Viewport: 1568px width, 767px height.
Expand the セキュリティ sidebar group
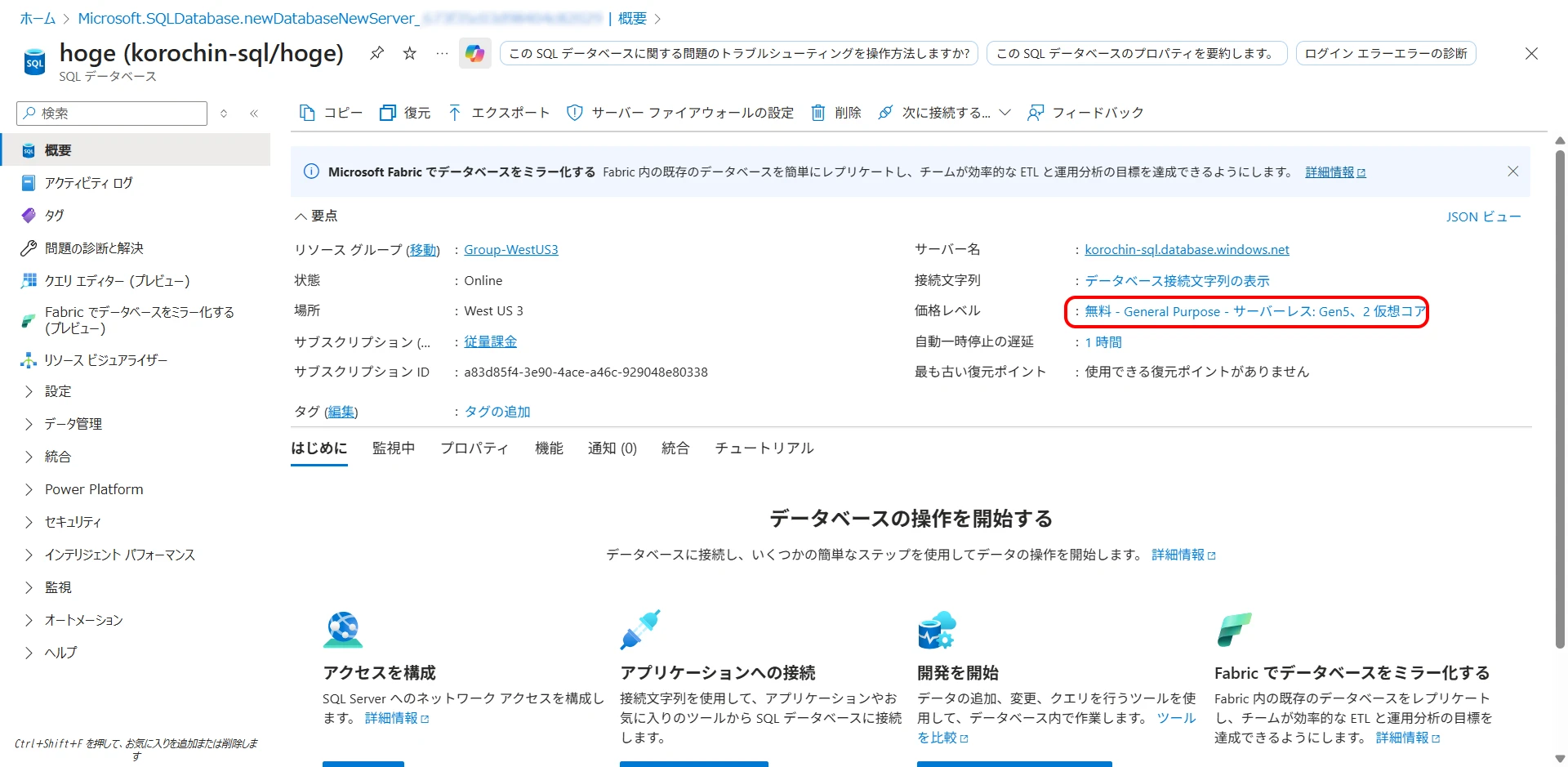coord(73,522)
